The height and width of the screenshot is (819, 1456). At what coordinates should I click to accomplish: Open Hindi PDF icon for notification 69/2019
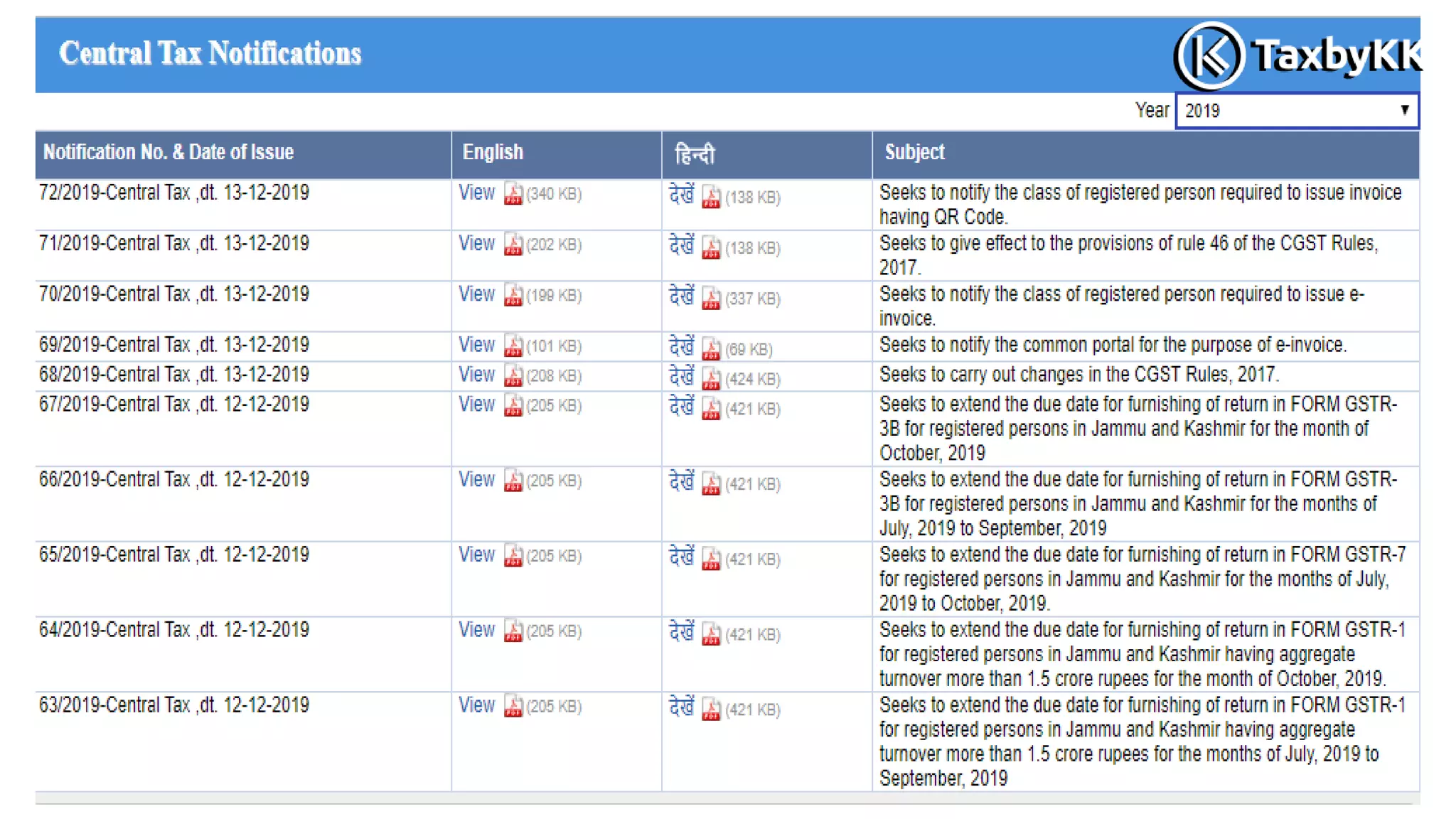coord(711,349)
